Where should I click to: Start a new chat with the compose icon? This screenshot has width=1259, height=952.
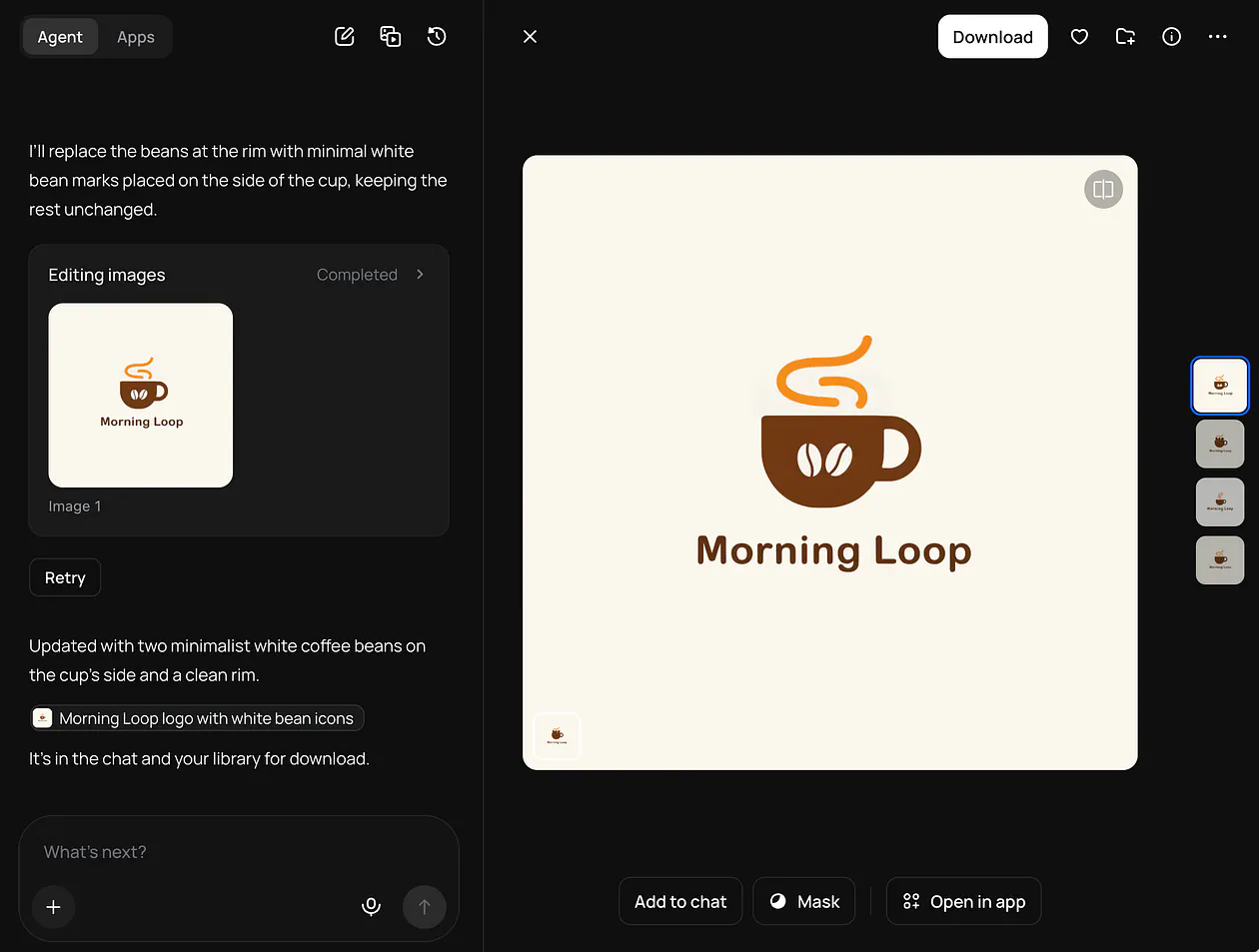click(345, 37)
